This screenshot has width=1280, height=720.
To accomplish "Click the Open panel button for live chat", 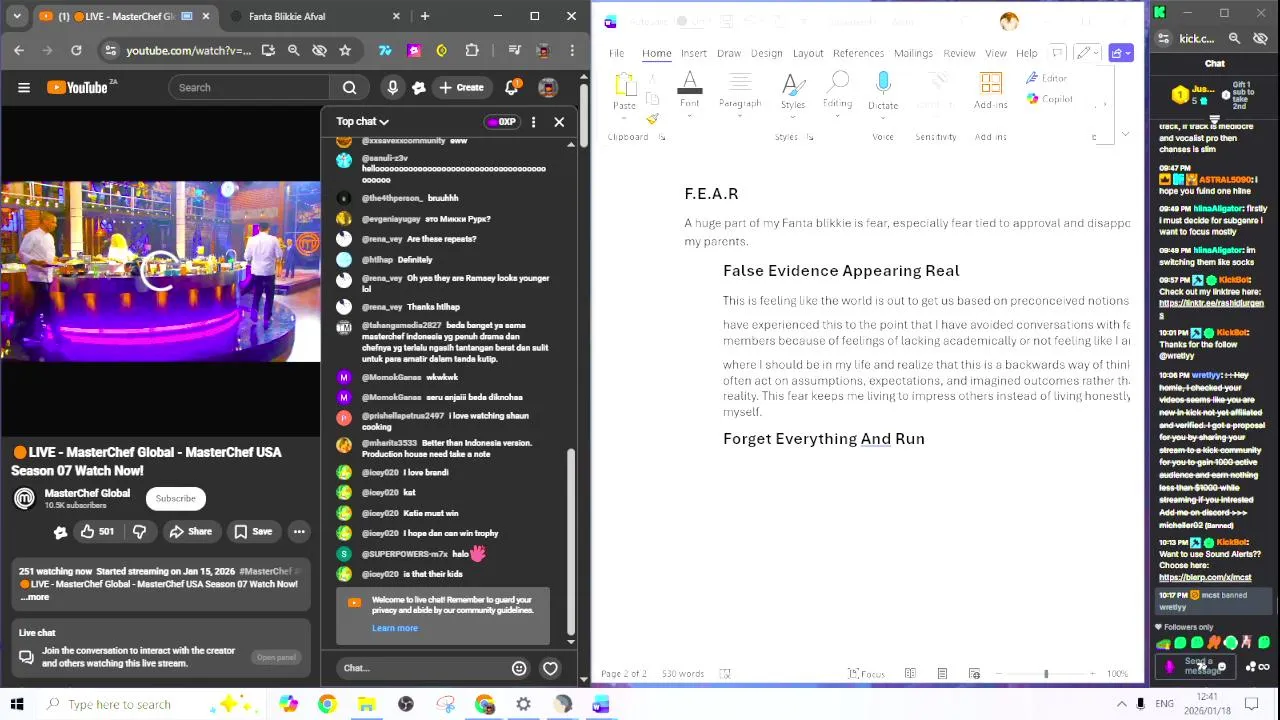I will (276, 657).
